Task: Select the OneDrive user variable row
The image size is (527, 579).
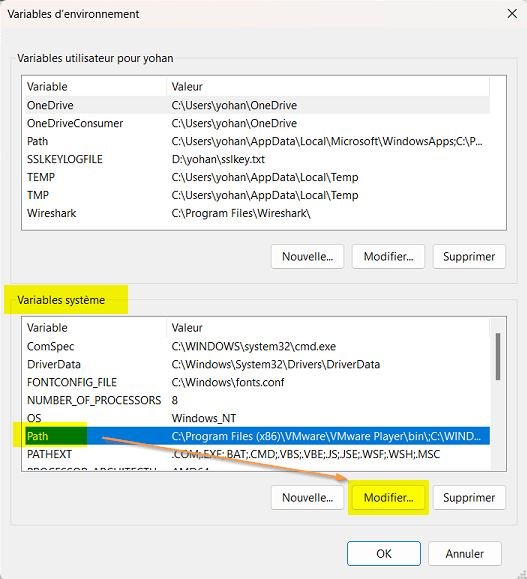Action: click(258, 105)
